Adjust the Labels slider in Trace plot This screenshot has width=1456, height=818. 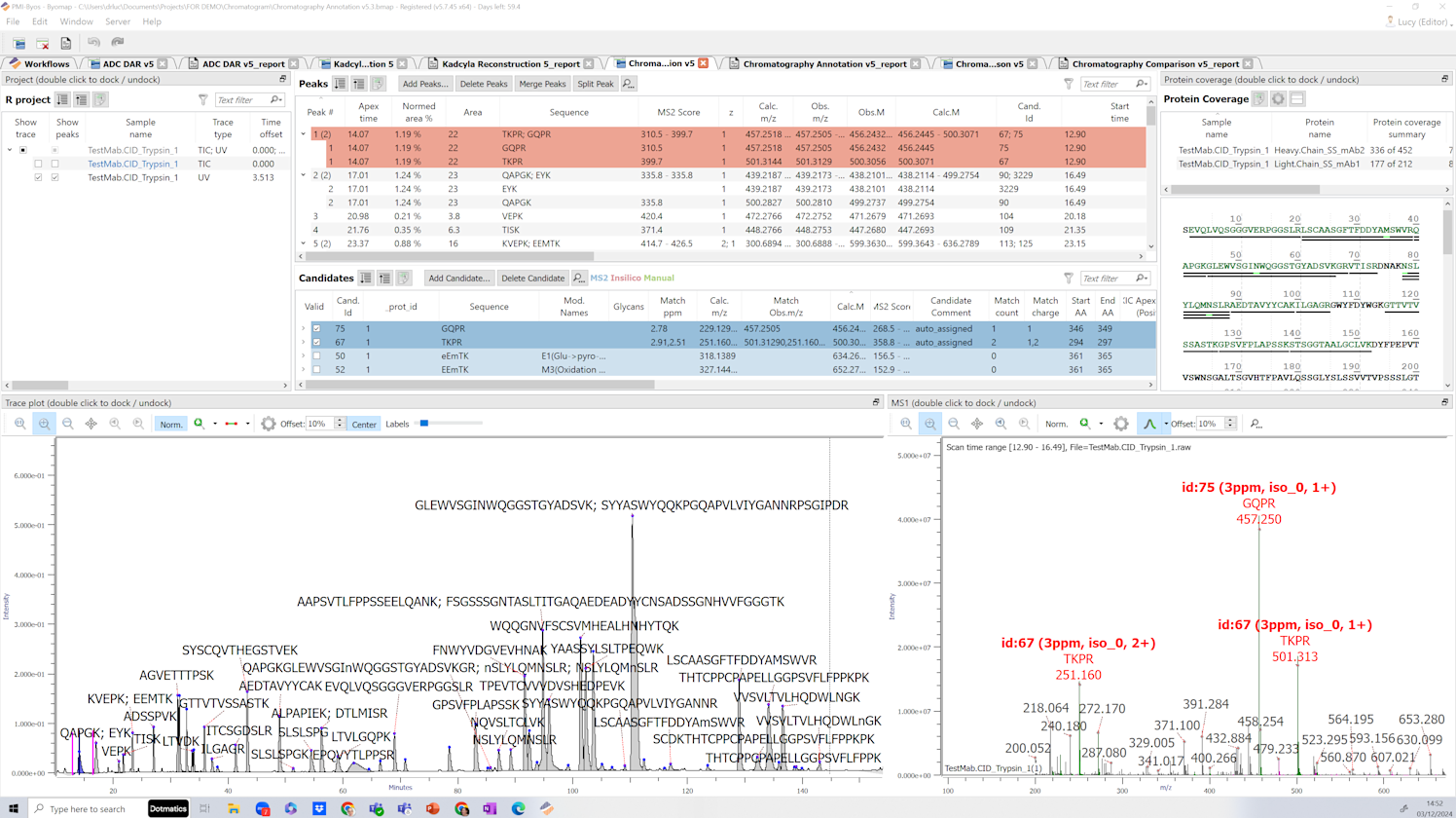click(424, 424)
